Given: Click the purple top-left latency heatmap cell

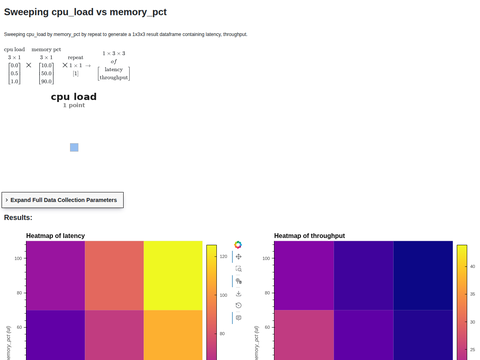Looking at the screenshot, I should point(56,275).
